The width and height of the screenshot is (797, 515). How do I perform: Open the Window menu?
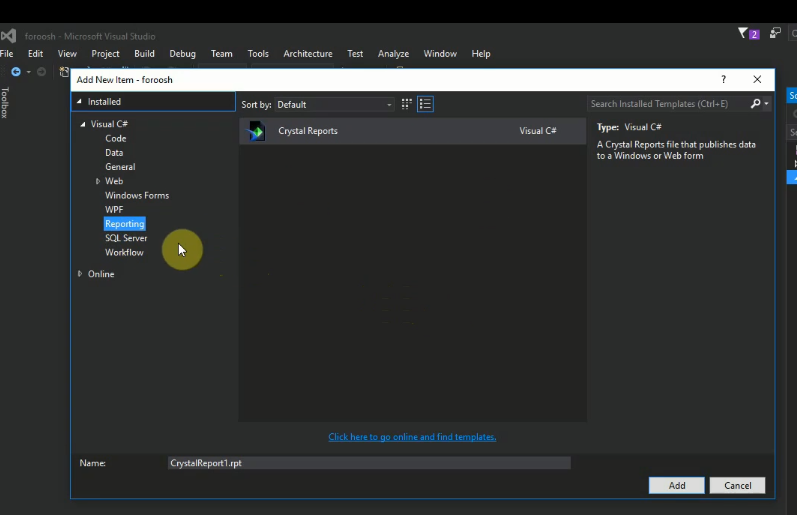440,53
